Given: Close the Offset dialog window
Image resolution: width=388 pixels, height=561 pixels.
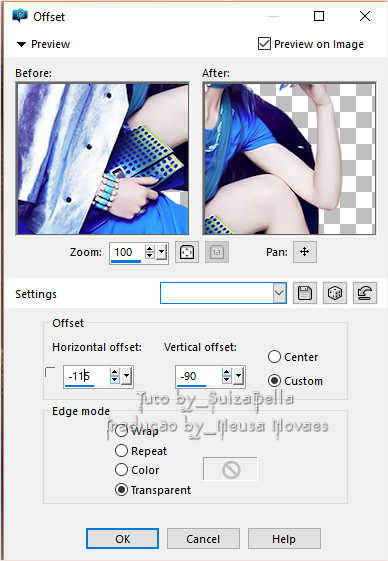Looking at the screenshot, I should [x=365, y=16].
